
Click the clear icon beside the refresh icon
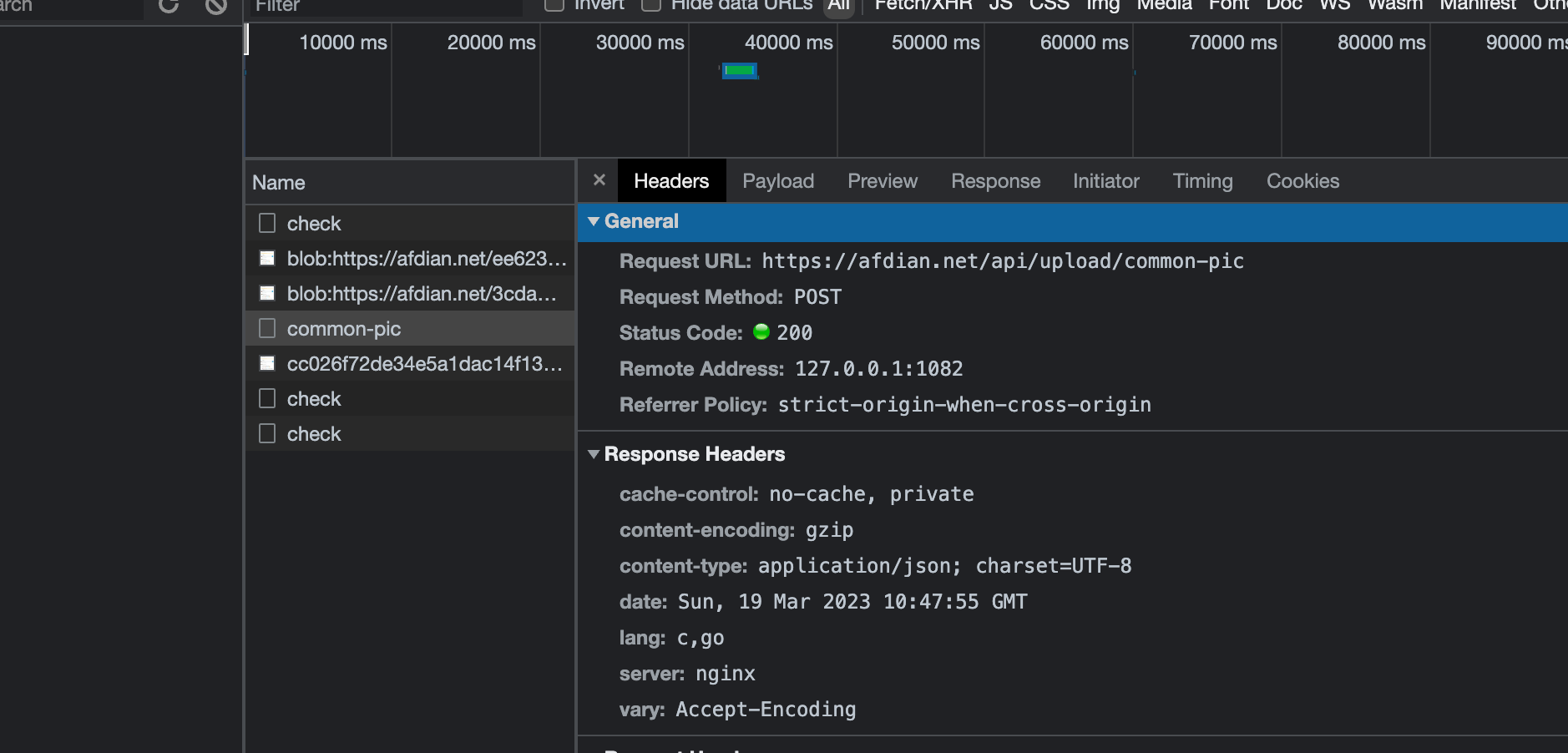(x=215, y=6)
